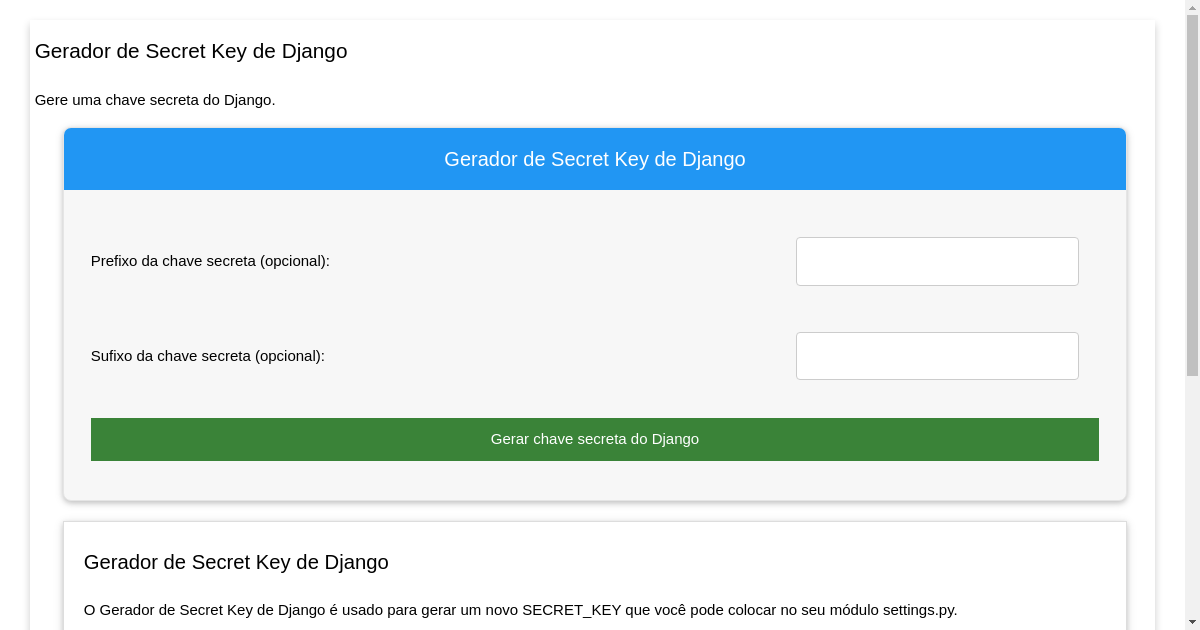This screenshot has height=630, width=1200.
Task: Click the blue header banner area
Action: (594, 157)
